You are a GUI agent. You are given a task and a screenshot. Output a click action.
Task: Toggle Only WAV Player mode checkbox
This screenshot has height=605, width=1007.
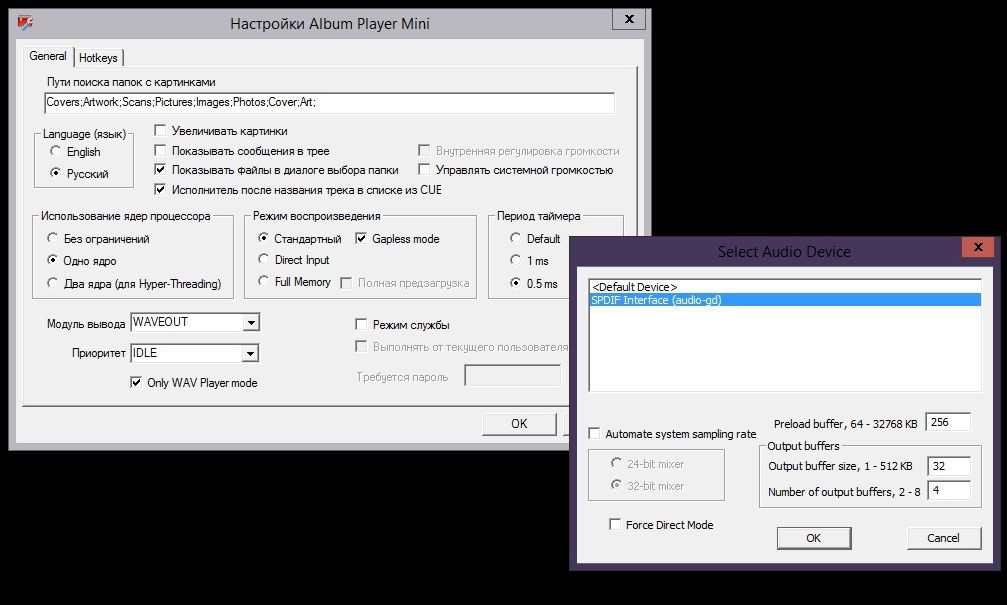[x=136, y=382]
